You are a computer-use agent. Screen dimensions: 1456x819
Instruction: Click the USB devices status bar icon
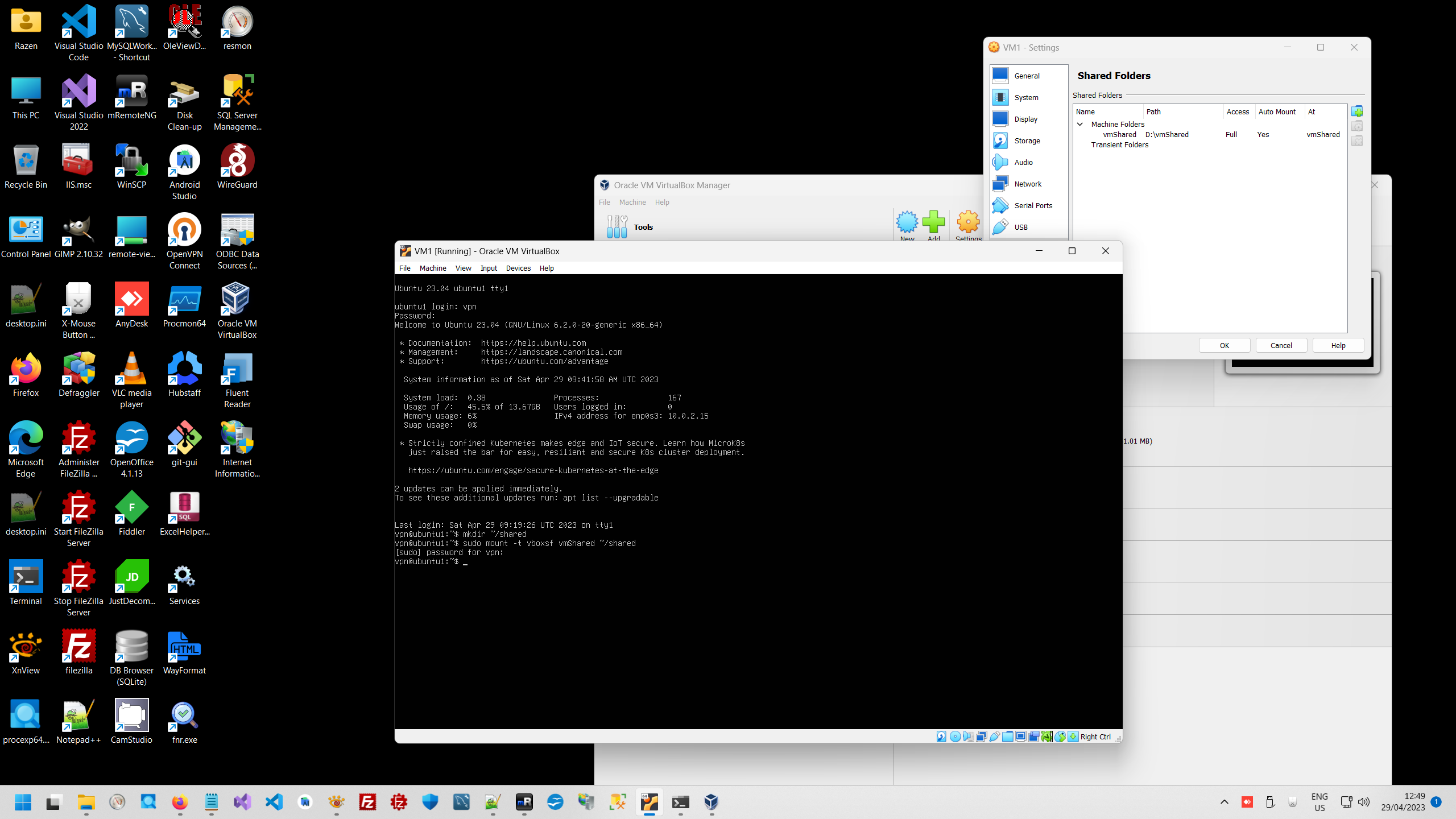995,737
